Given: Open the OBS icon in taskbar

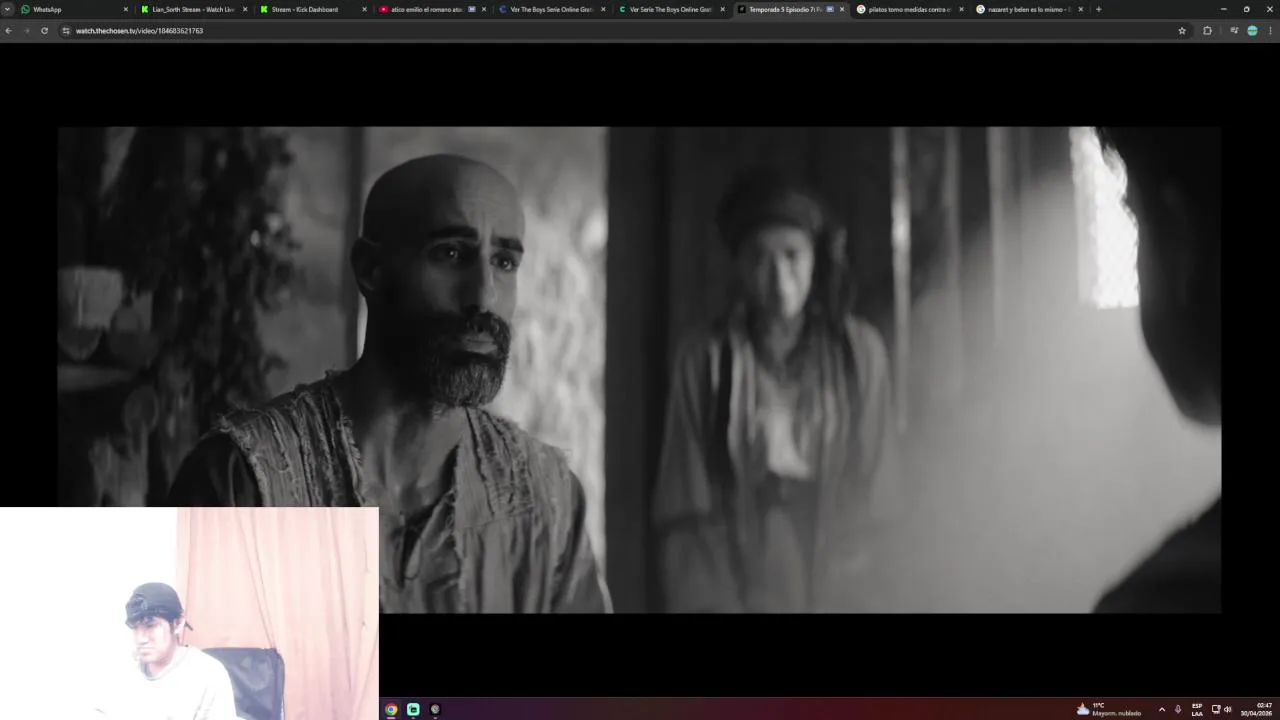Looking at the screenshot, I should [x=435, y=709].
